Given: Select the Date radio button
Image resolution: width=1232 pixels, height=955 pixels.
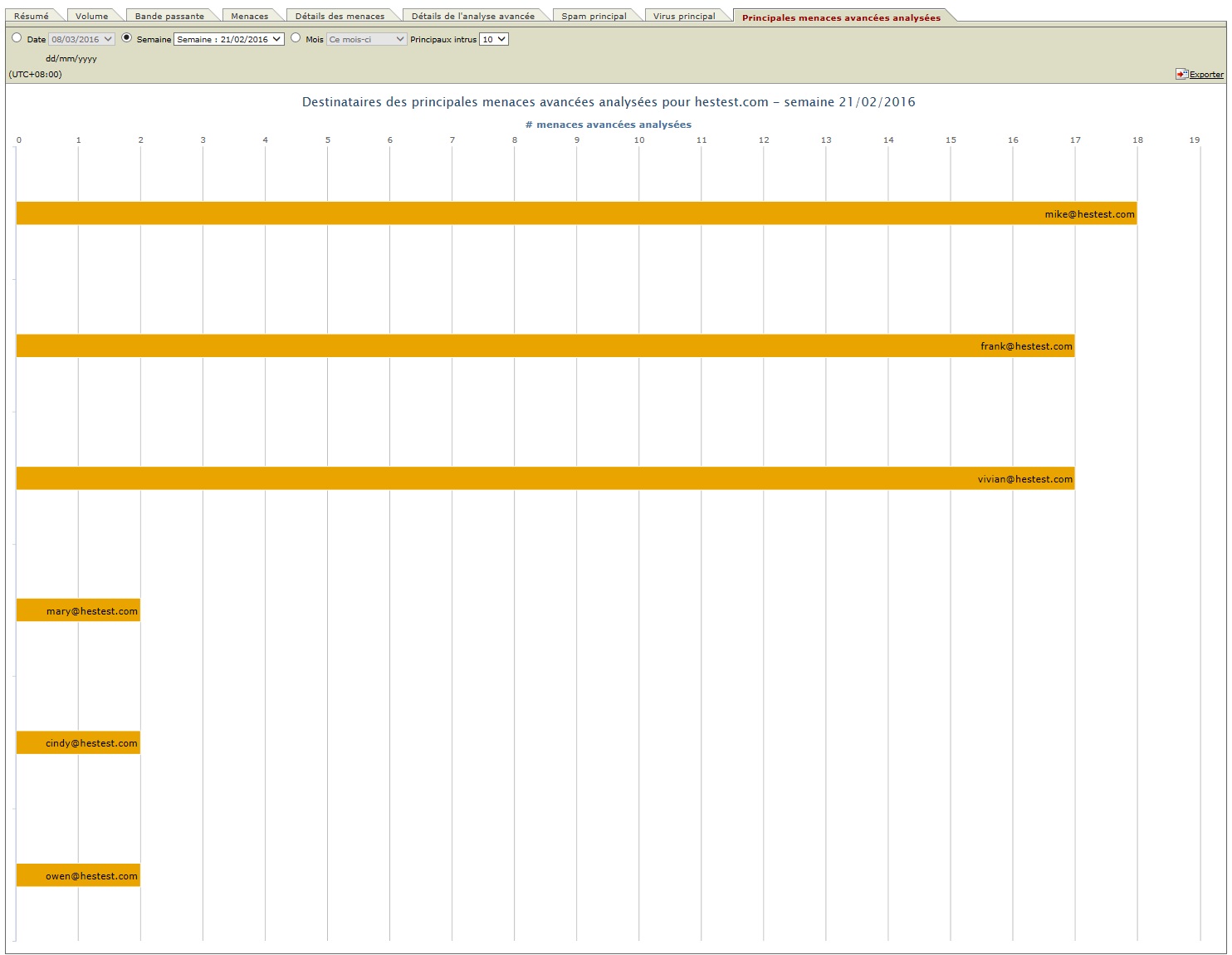Looking at the screenshot, I should (x=17, y=38).
